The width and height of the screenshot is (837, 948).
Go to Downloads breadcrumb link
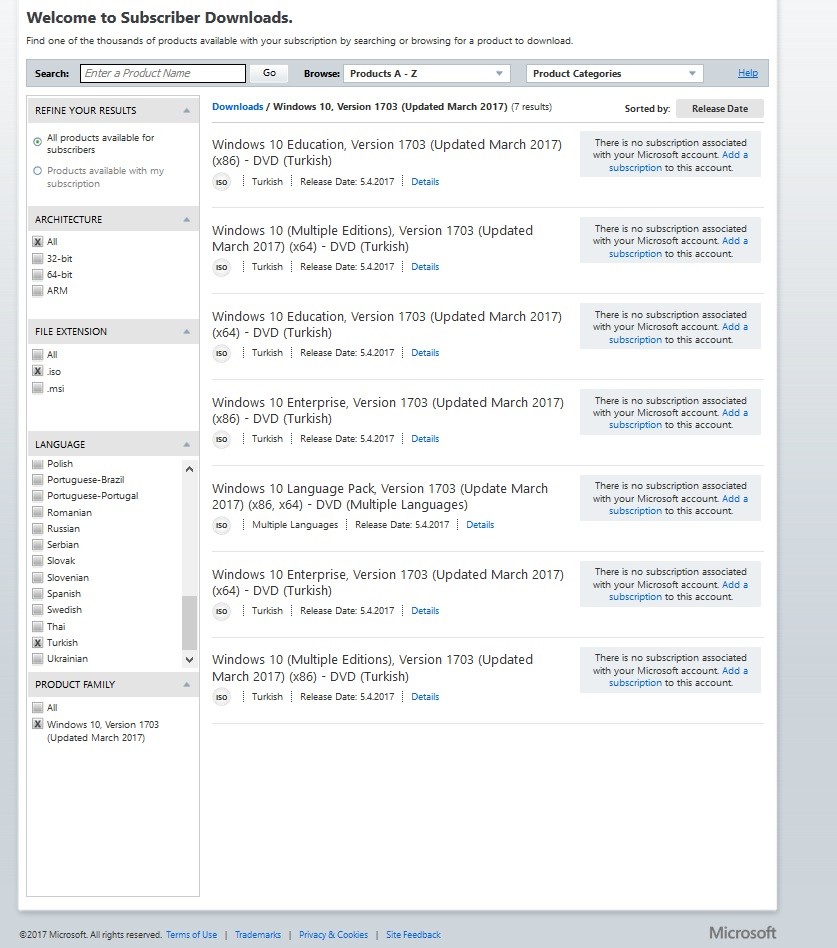click(238, 107)
